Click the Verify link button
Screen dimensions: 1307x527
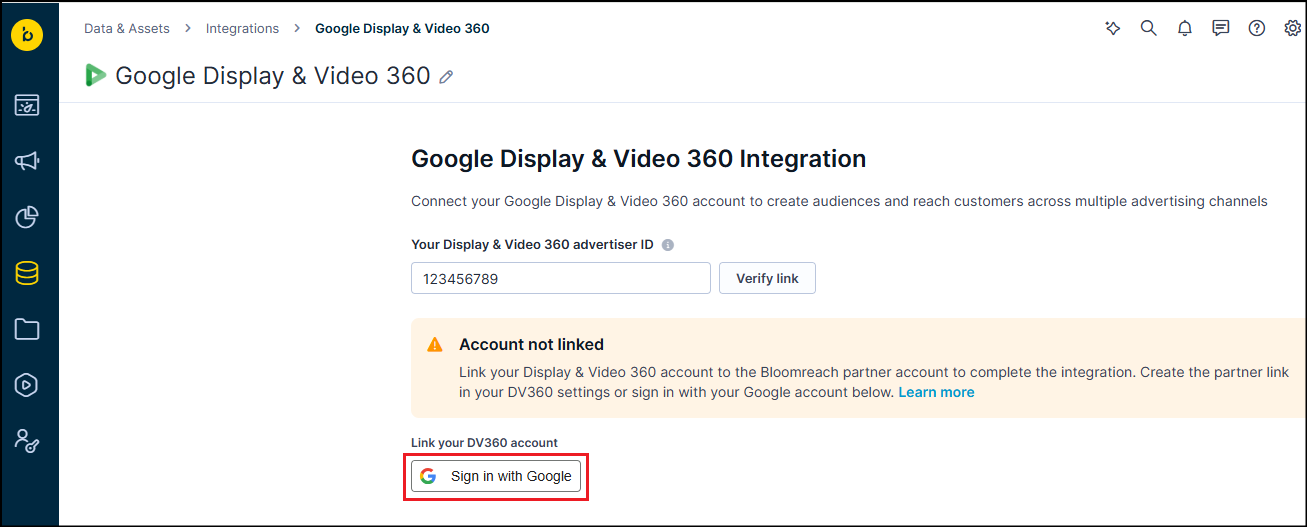[767, 278]
